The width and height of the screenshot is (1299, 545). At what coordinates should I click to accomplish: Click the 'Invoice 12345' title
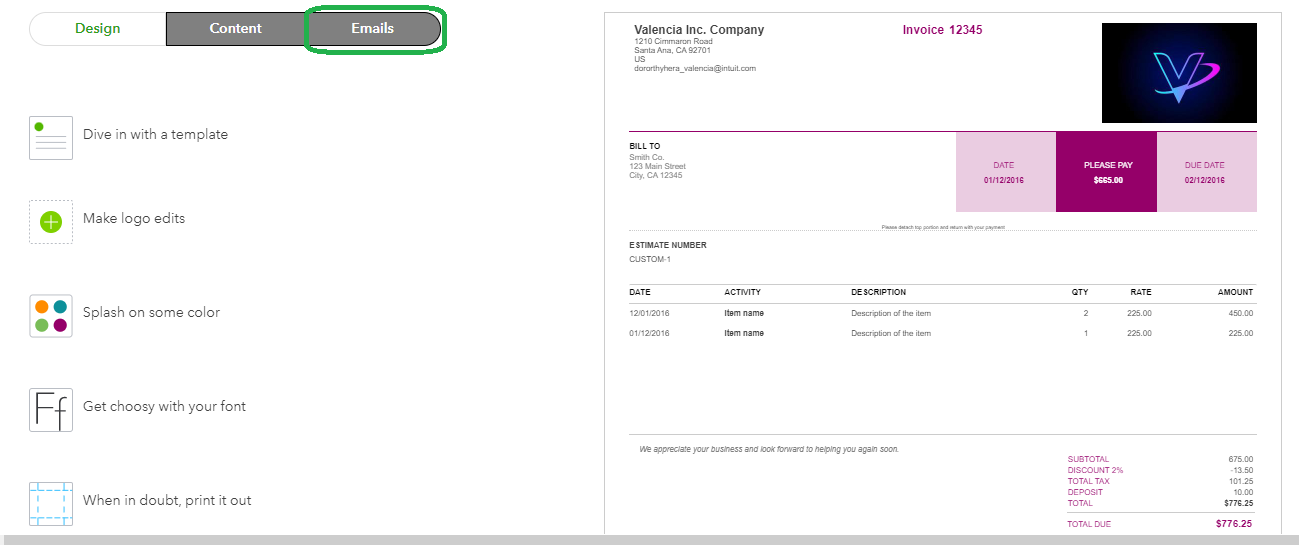[x=942, y=30]
